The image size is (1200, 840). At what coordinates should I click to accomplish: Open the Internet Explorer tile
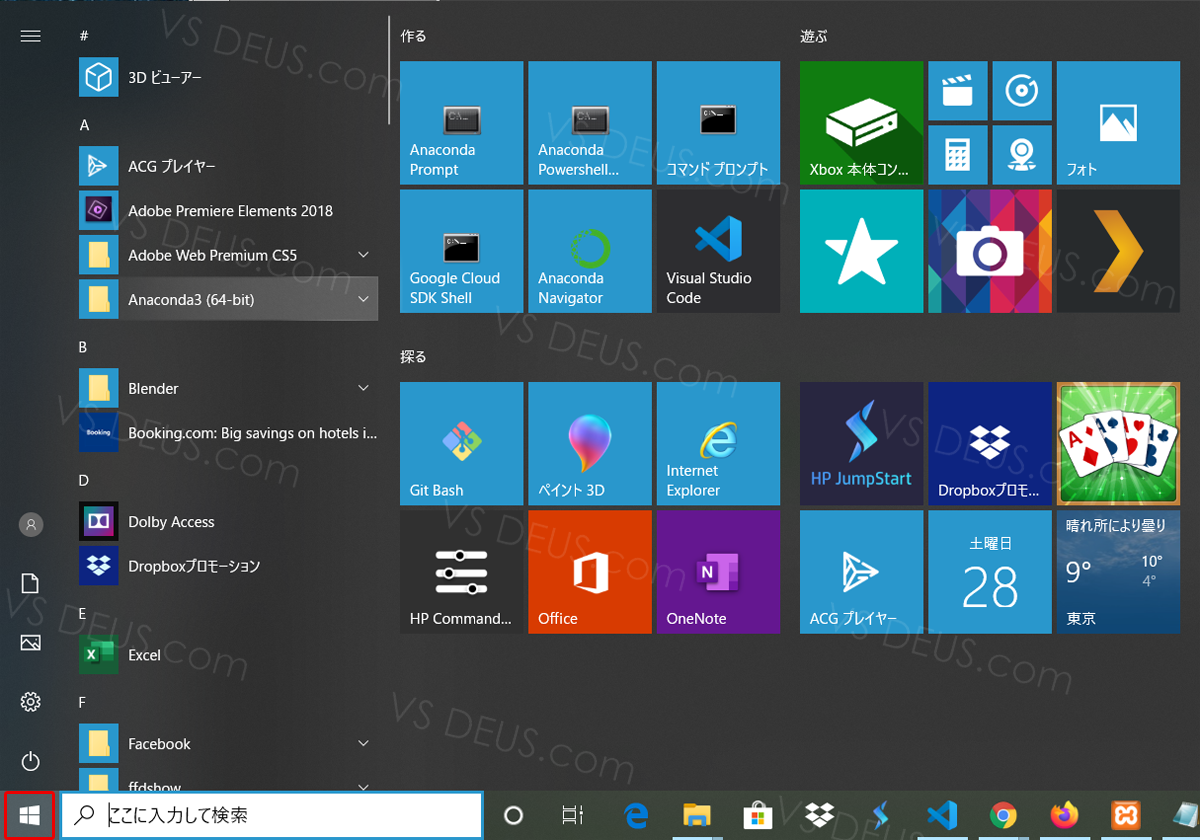pyautogui.click(x=718, y=443)
